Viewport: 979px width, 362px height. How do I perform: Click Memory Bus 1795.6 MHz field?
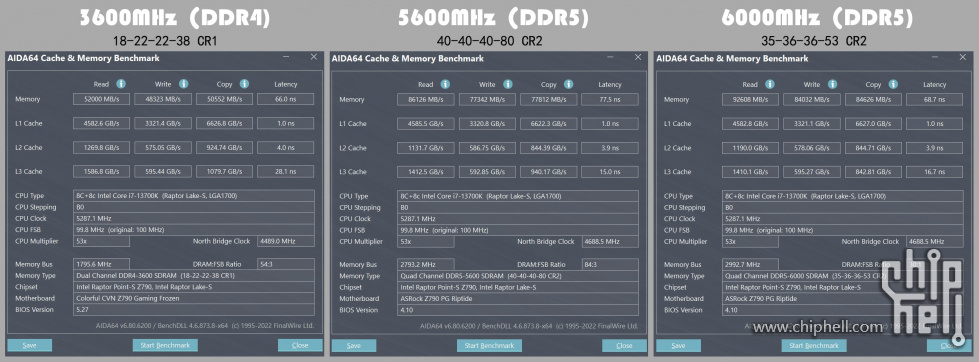(101, 264)
